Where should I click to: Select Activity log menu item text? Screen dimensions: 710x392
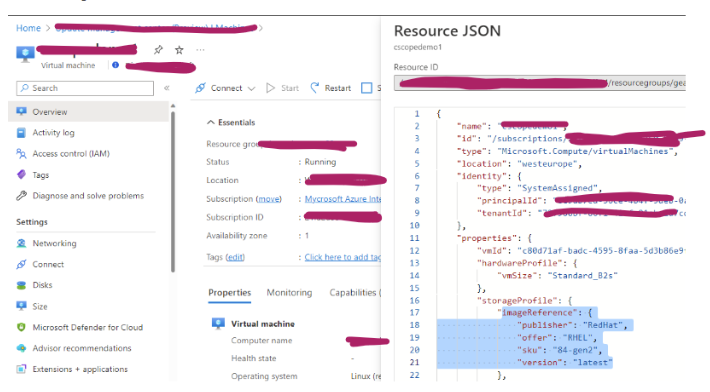click(x=53, y=133)
